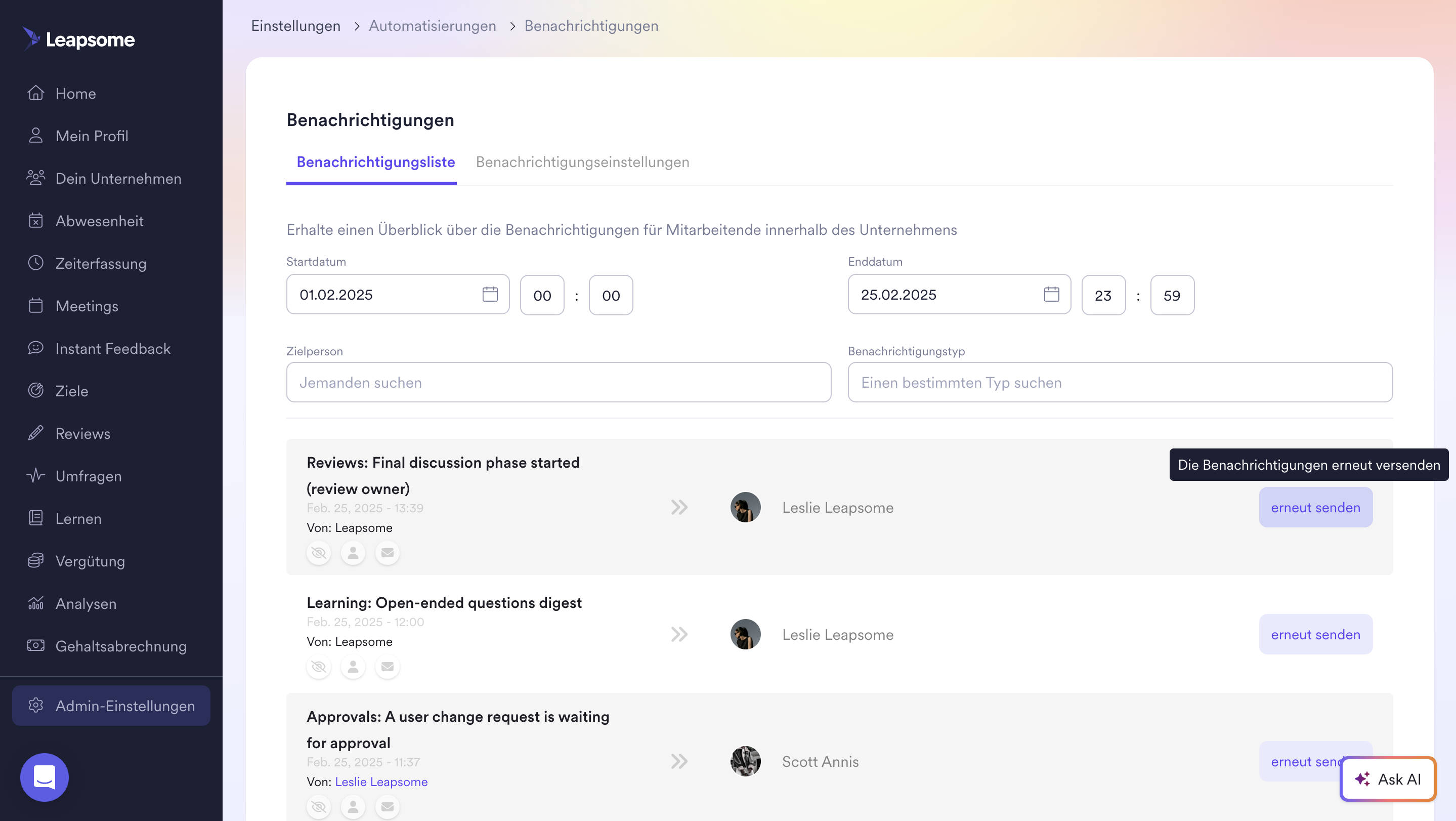
Task: Toggle hidden-eye icon on Reviews notification
Action: [319, 552]
